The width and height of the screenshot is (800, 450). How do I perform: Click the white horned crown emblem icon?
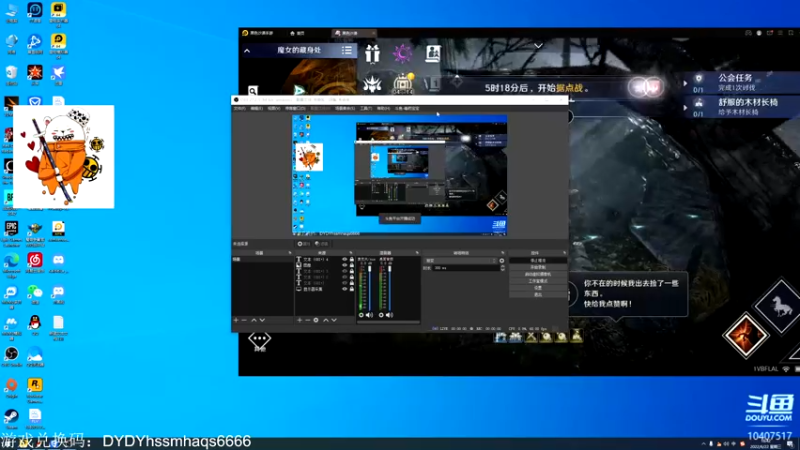click(x=372, y=83)
